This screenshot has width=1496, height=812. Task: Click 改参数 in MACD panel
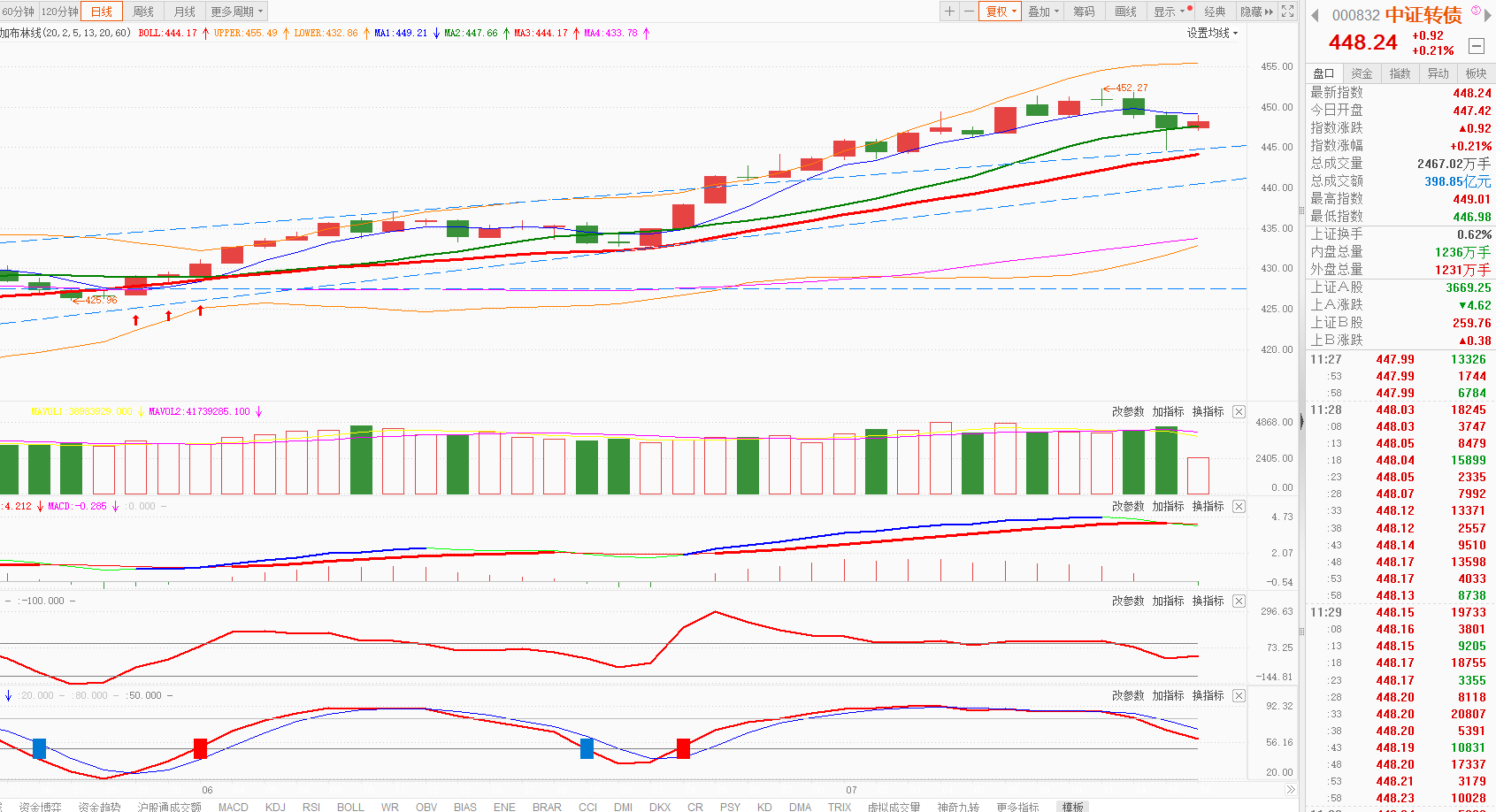tap(1128, 507)
